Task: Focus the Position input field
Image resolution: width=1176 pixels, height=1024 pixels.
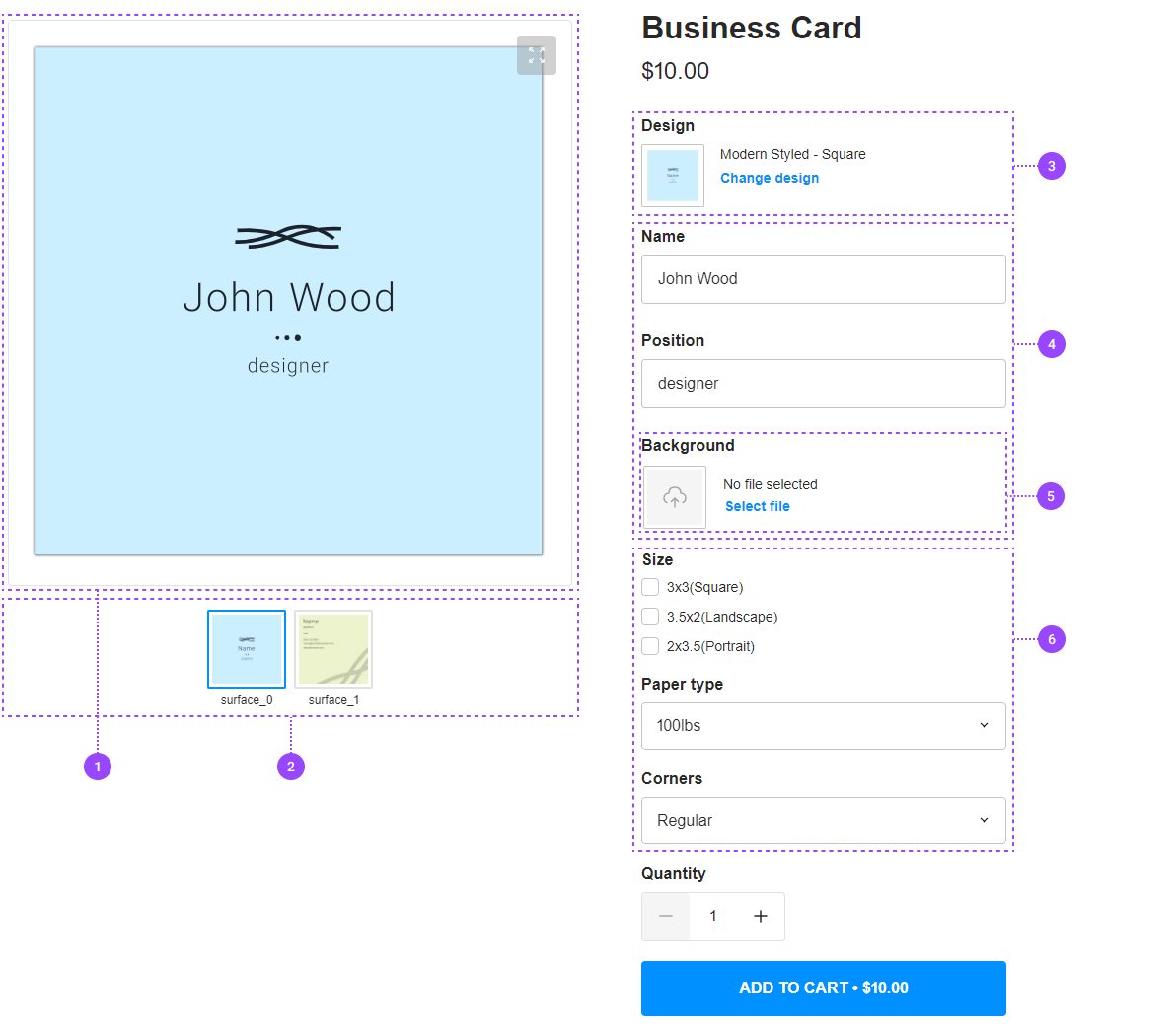Action: coord(824,384)
